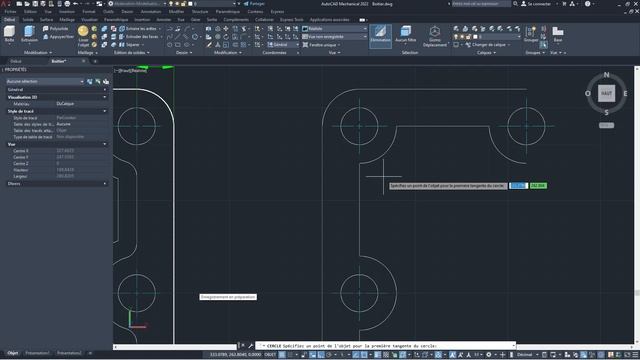Expand the Dessin panel arrow

coord(191,53)
